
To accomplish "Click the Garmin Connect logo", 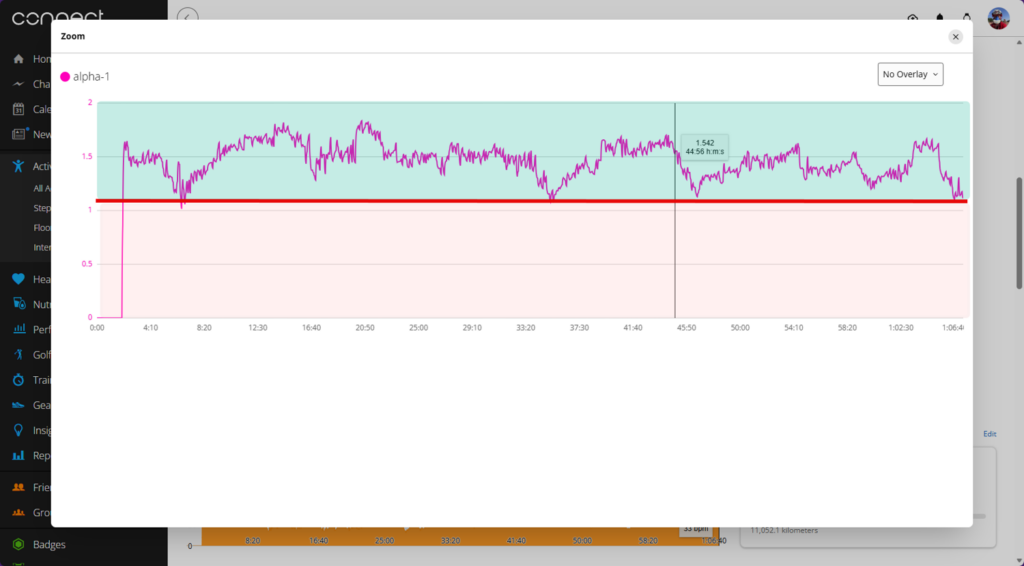I will tap(57, 16).
